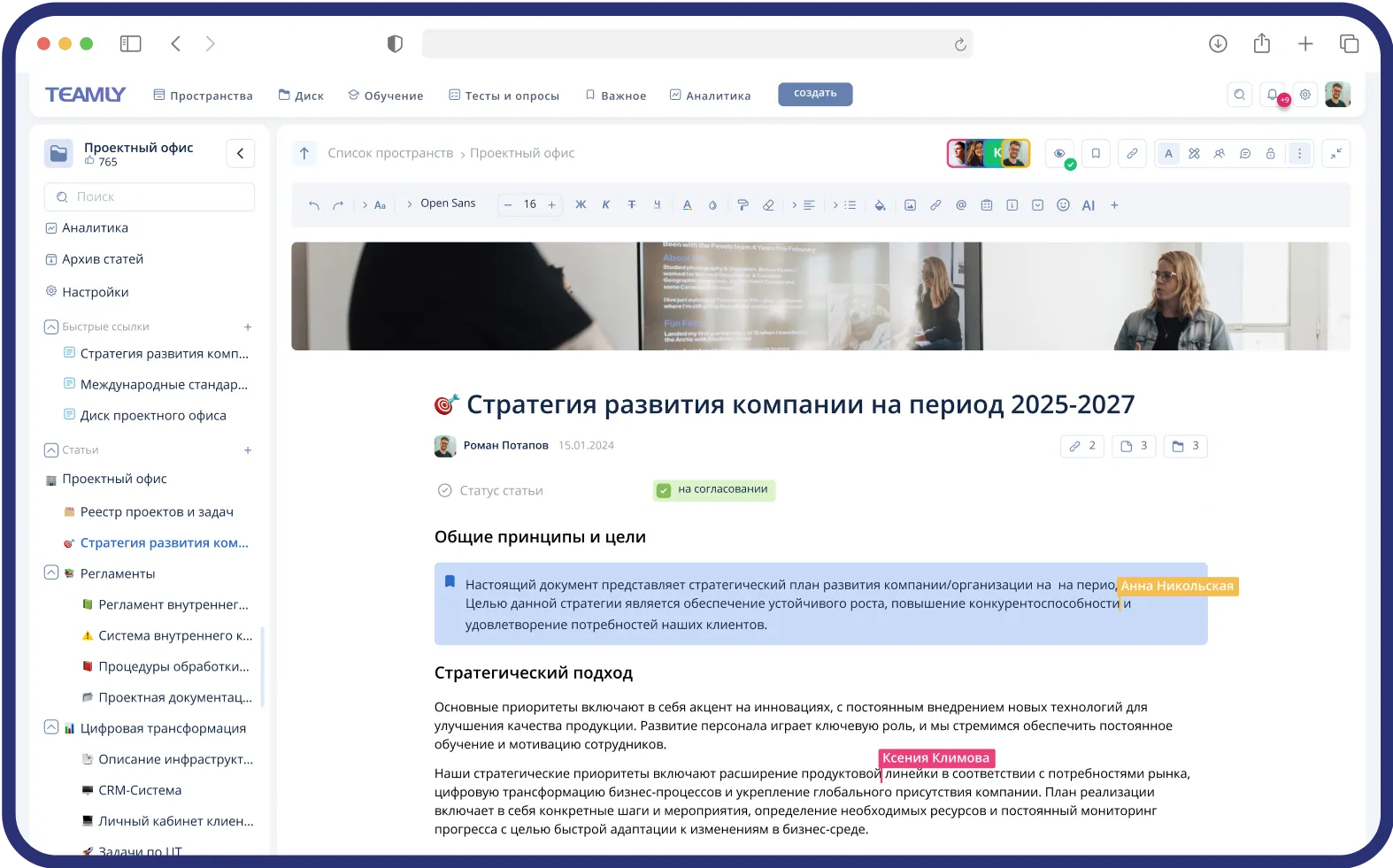The height and width of the screenshot is (868, 1393).
Task: Click the plus icon for more insert options
Action: click(1115, 205)
